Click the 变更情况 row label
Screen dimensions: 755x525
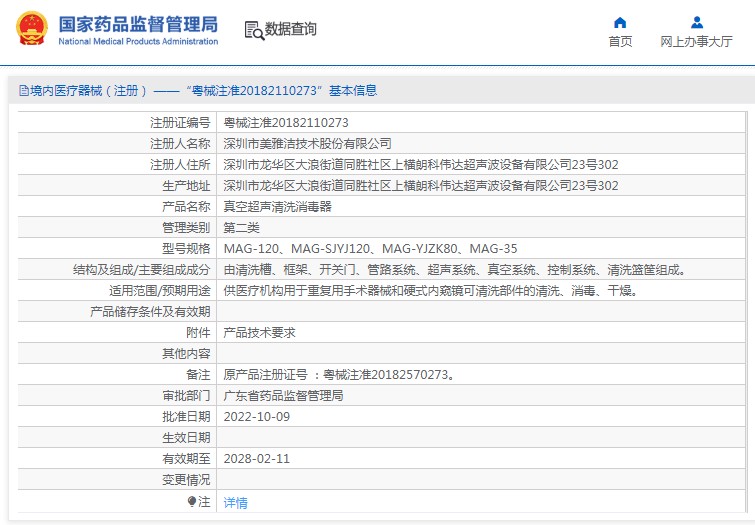tap(186, 480)
